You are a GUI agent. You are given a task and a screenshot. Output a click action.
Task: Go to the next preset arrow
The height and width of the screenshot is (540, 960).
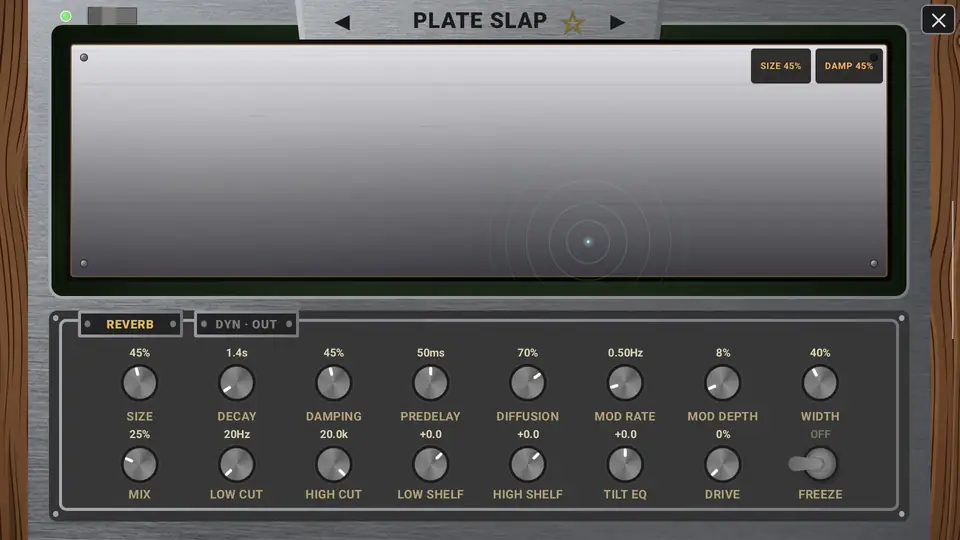(617, 23)
